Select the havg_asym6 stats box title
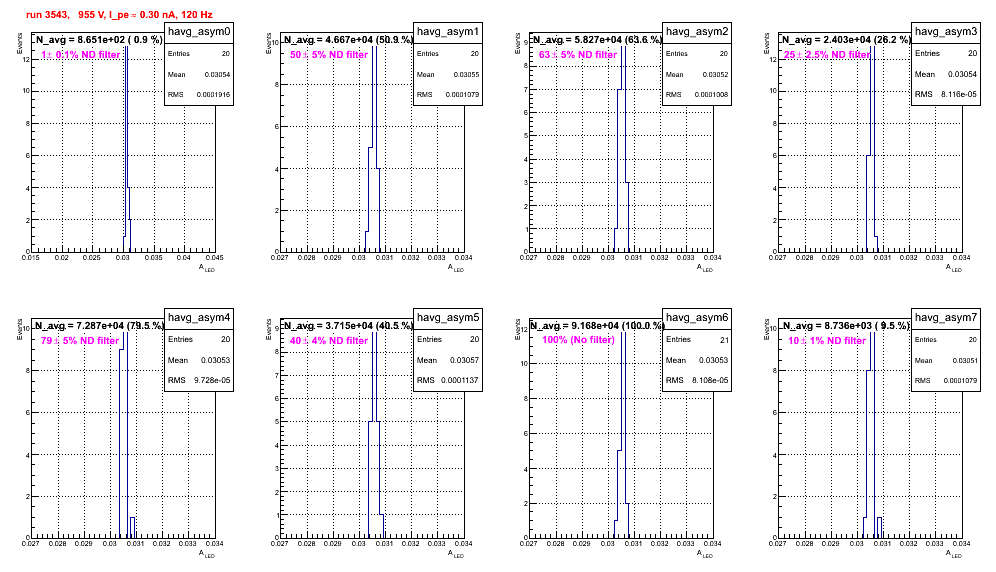The image size is (996, 572). [x=697, y=318]
